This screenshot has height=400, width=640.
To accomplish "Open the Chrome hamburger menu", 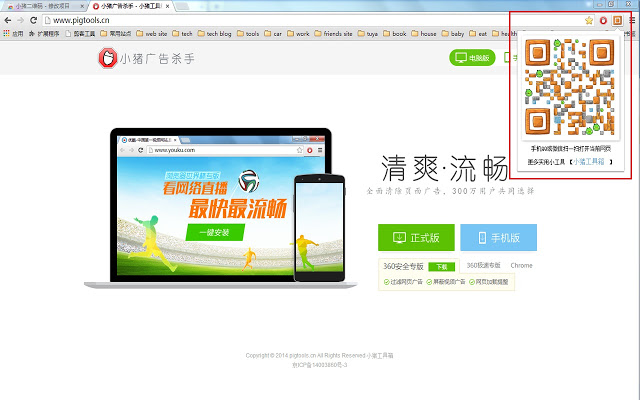I will pyautogui.click(x=632, y=20).
